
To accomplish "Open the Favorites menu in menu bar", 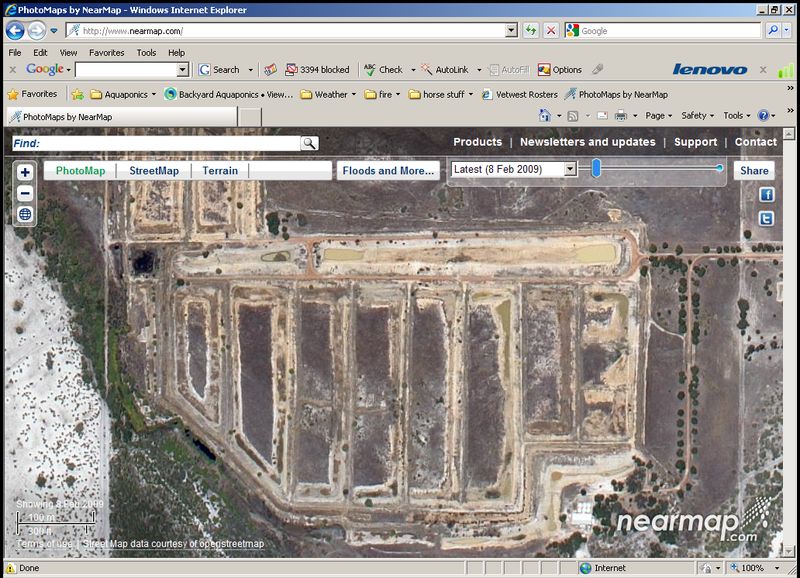I will coord(107,53).
